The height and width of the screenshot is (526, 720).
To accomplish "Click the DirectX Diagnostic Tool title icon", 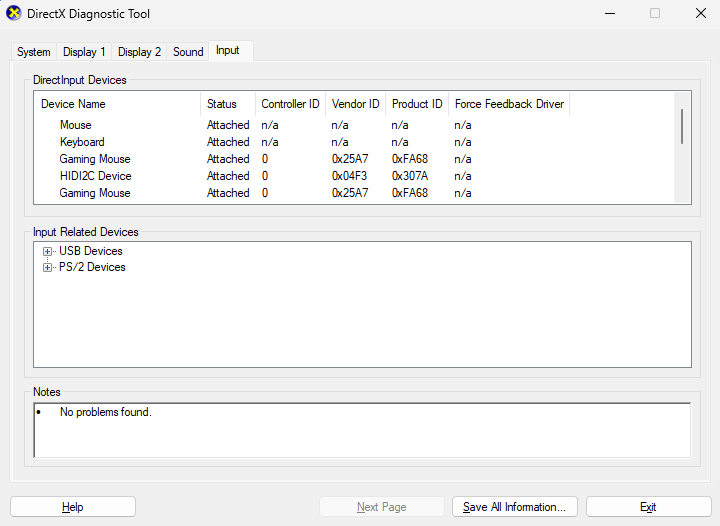I will [x=14, y=13].
